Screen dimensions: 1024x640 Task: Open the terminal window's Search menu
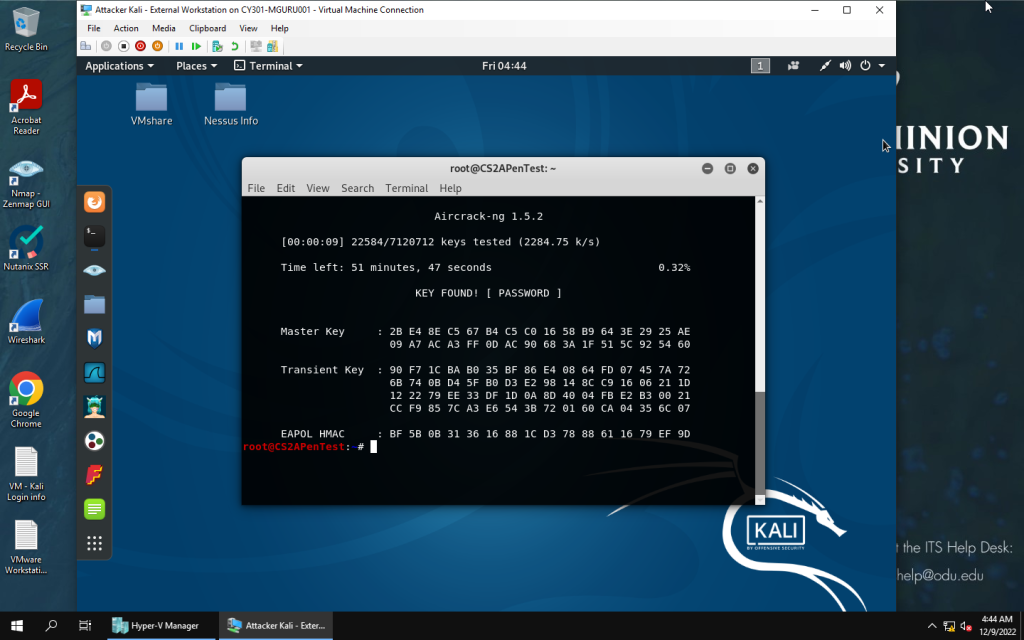pyautogui.click(x=358, y=188)
